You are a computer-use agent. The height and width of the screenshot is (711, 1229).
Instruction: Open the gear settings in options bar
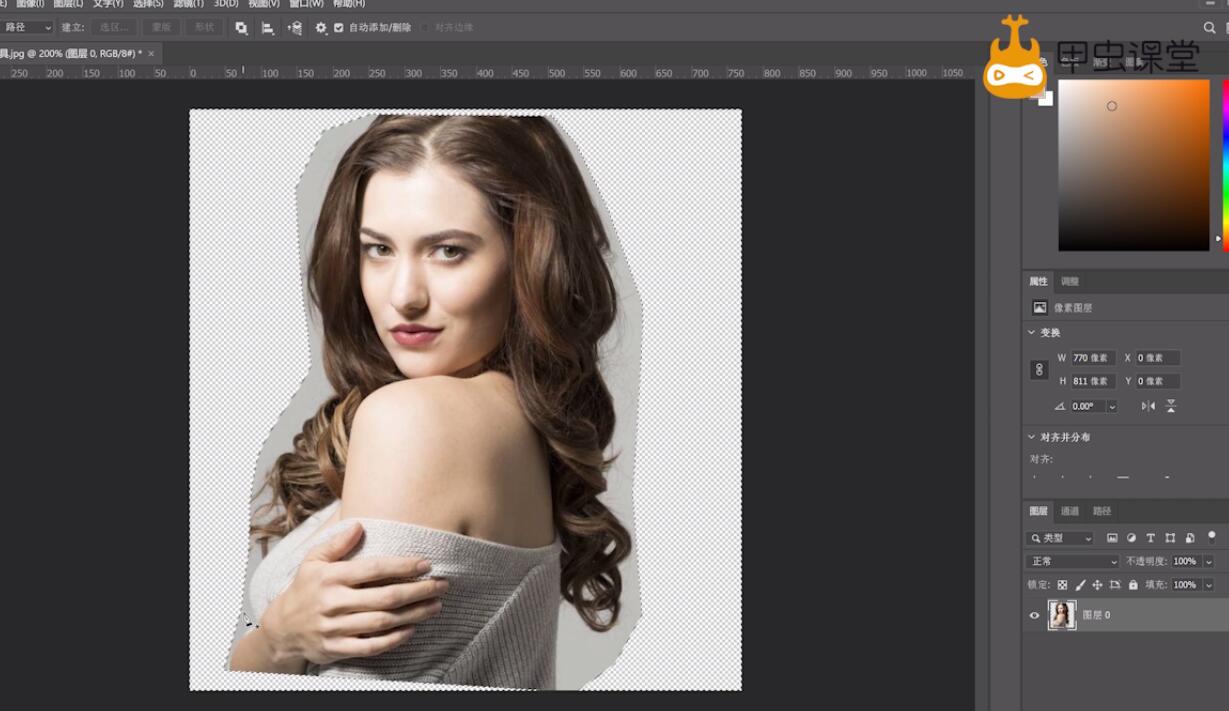[x=321, y=28]
